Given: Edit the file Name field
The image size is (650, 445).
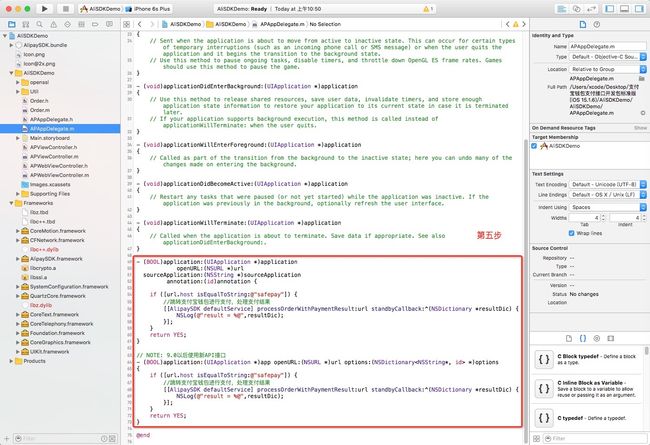Looking at the screenshot, I should (607, 46).
